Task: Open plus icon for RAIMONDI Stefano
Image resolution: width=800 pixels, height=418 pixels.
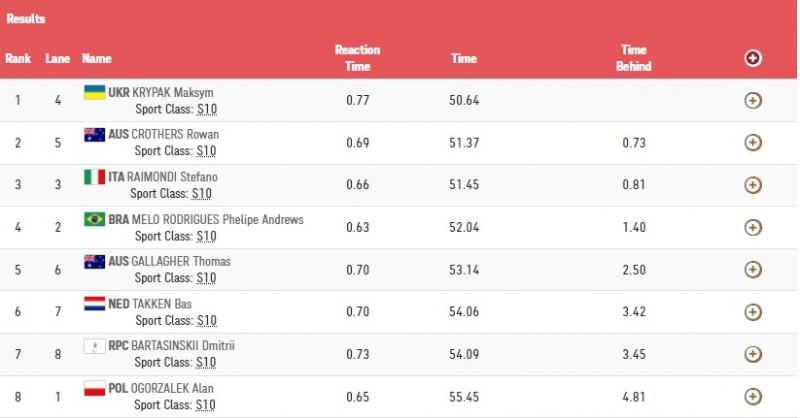Action: coord(753,185)
